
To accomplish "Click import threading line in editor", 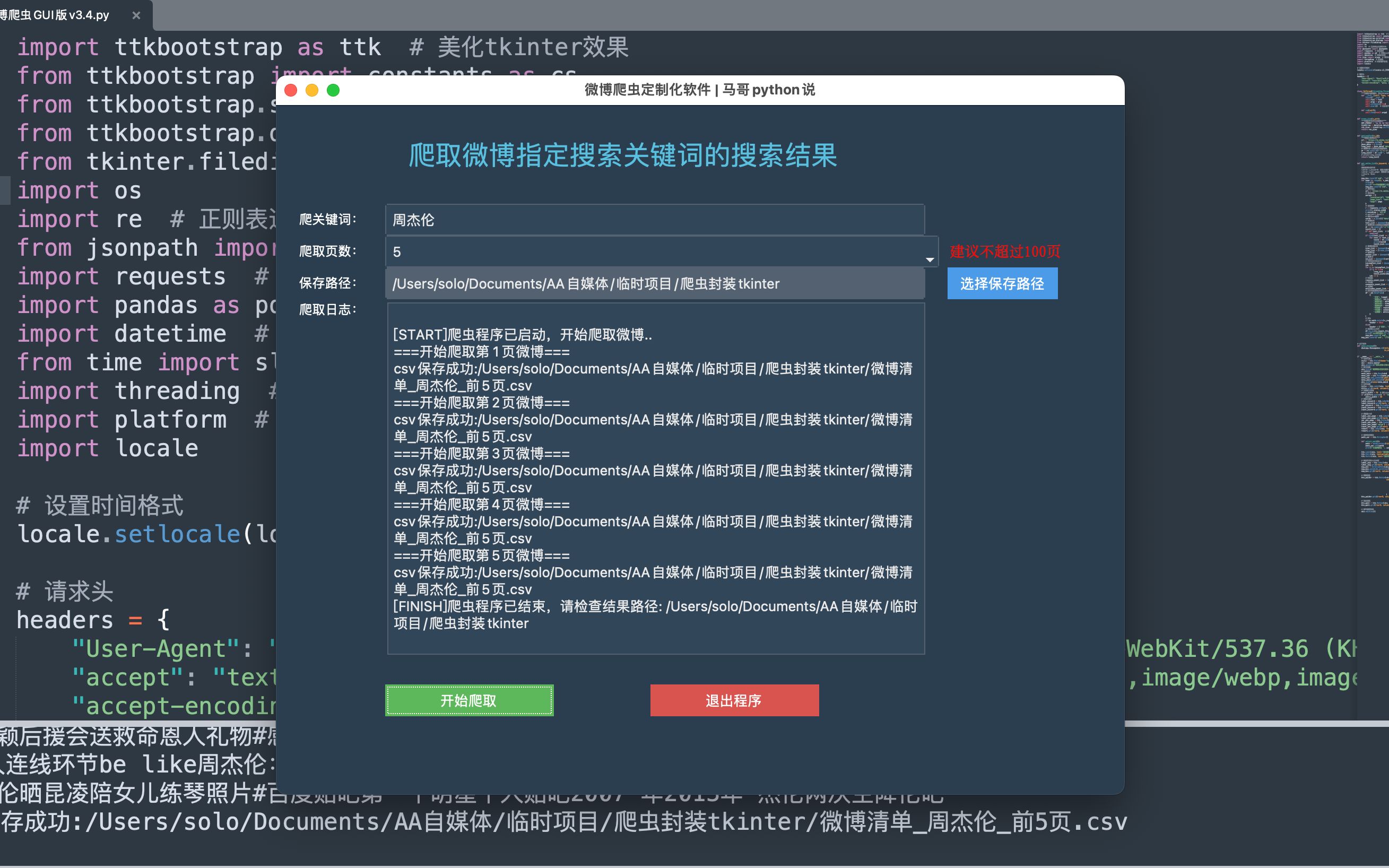I will pyautogui.click(x=128, y=391).
